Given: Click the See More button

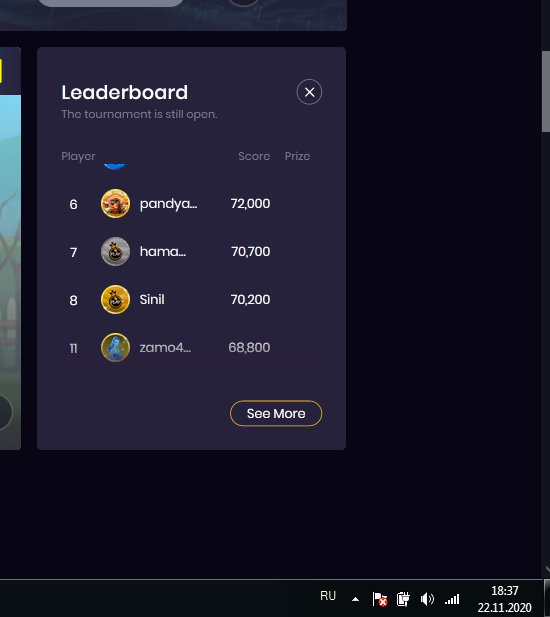Looking at the screenshot, I should (276, 413).
